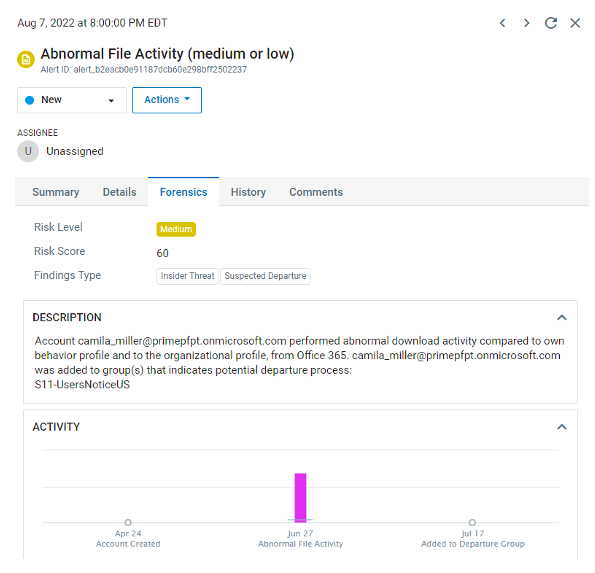Click the Added to Departure Group label
Image resolution: width=595 pixels, height=573 pixels.
pos(472,544)
